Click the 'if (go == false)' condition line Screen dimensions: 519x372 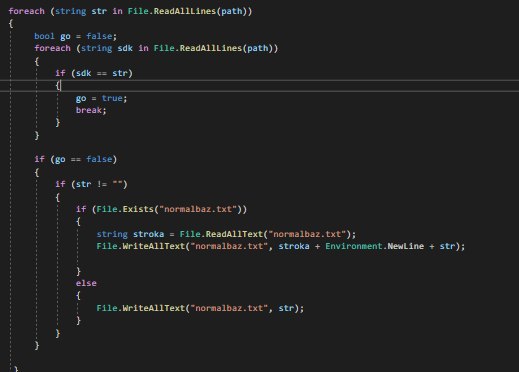(x=76, y=159)
